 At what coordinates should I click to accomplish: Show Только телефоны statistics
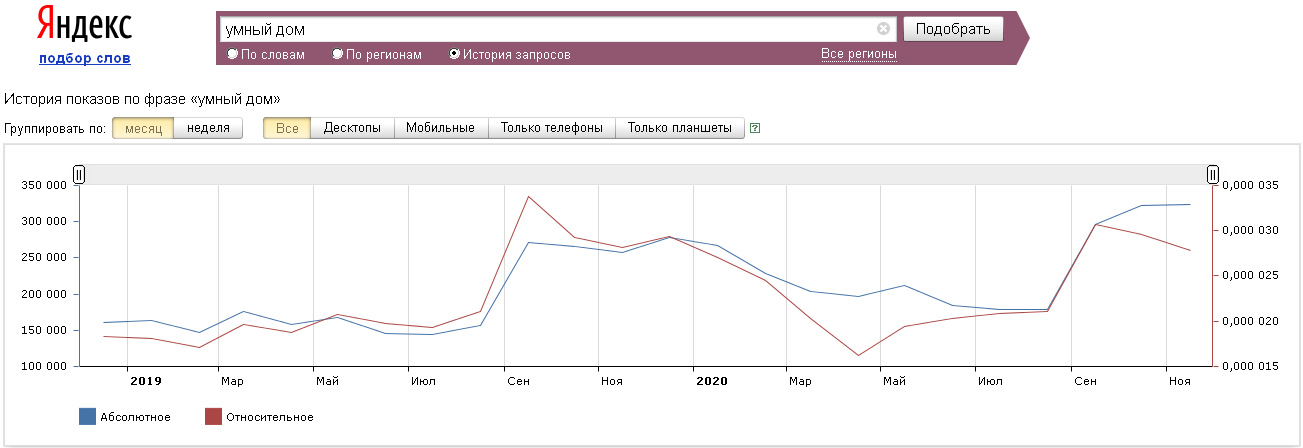click(551, 128)
